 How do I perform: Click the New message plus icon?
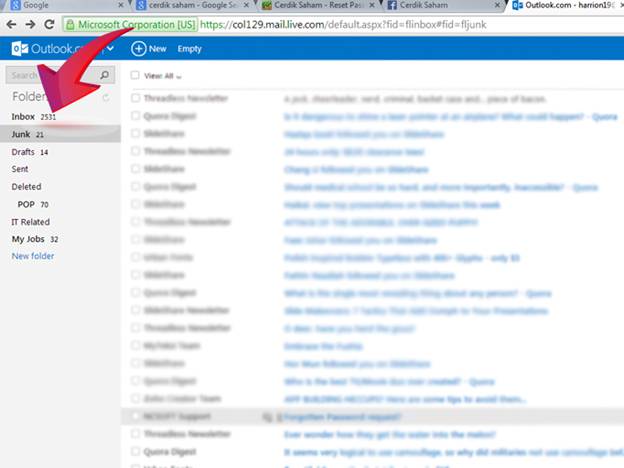(137, 49)
